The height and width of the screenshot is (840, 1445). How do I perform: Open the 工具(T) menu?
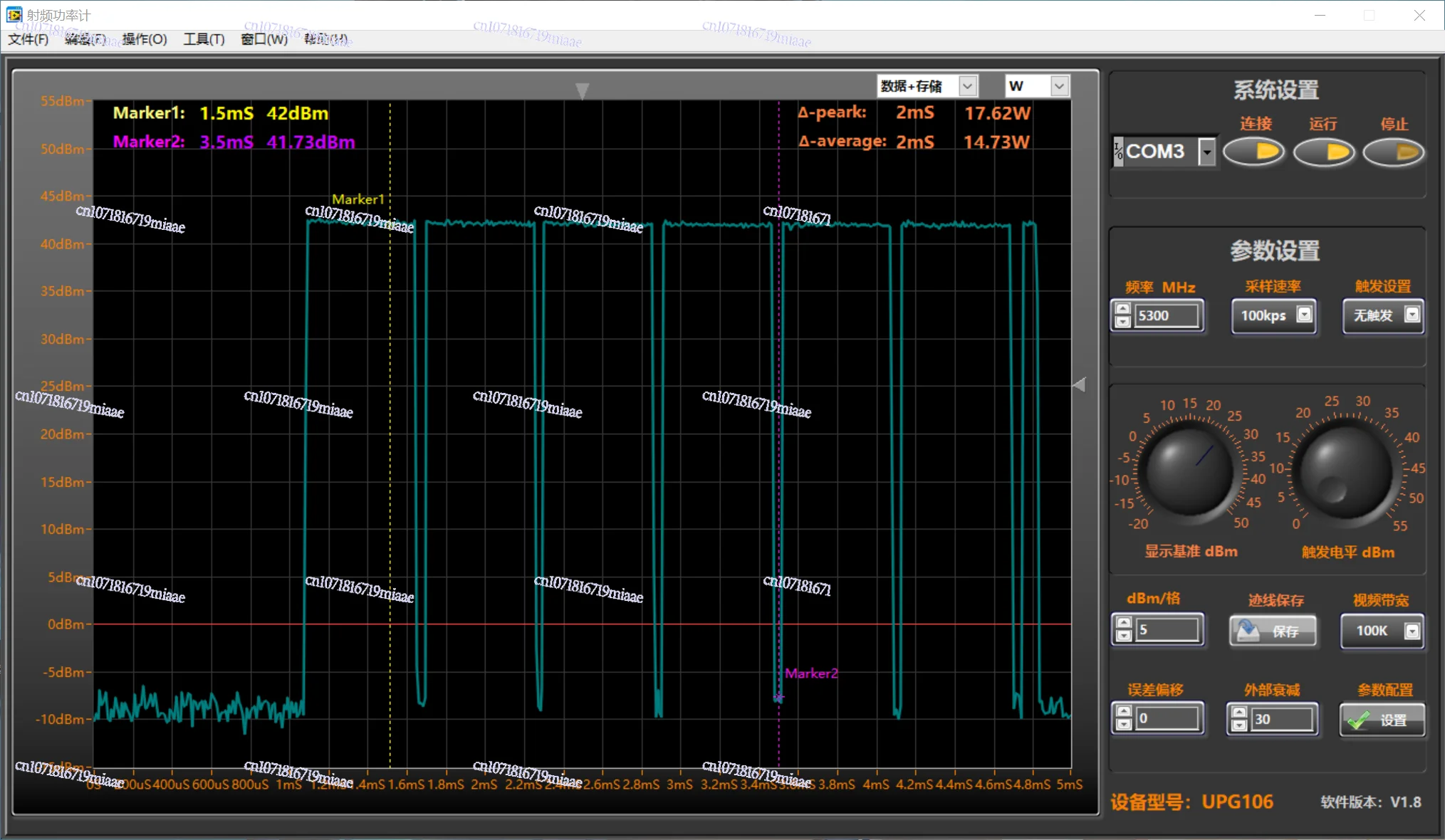coord(204,39)
